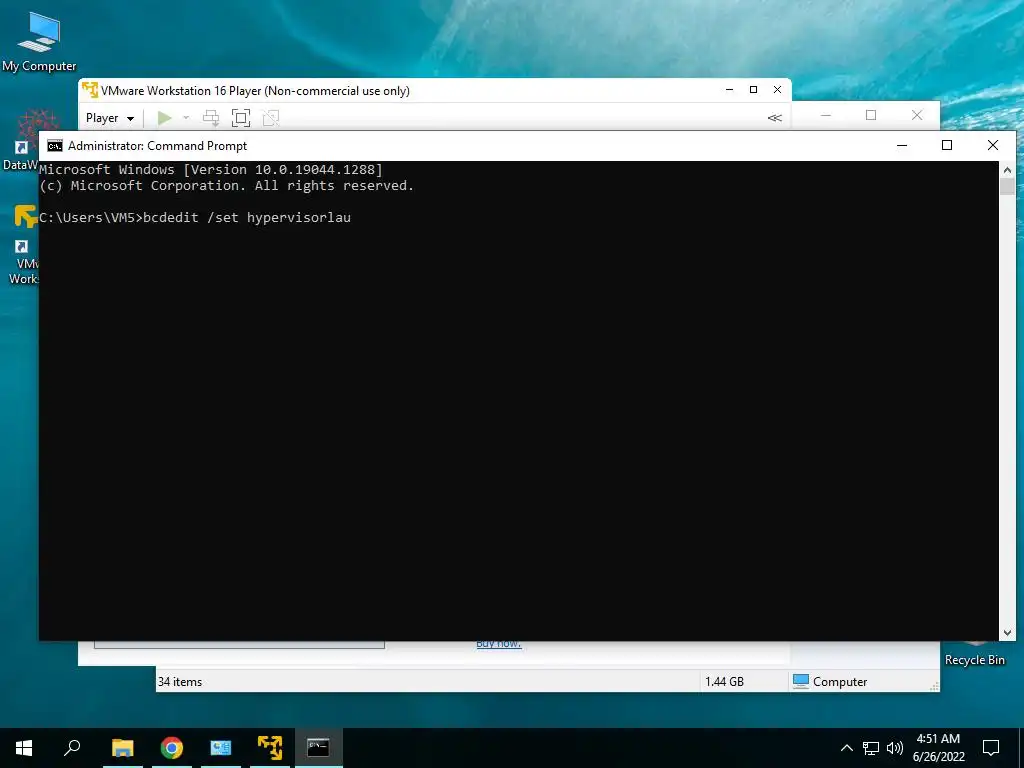
Task: Click the network tray icon
Action: [x=871, y=748]
